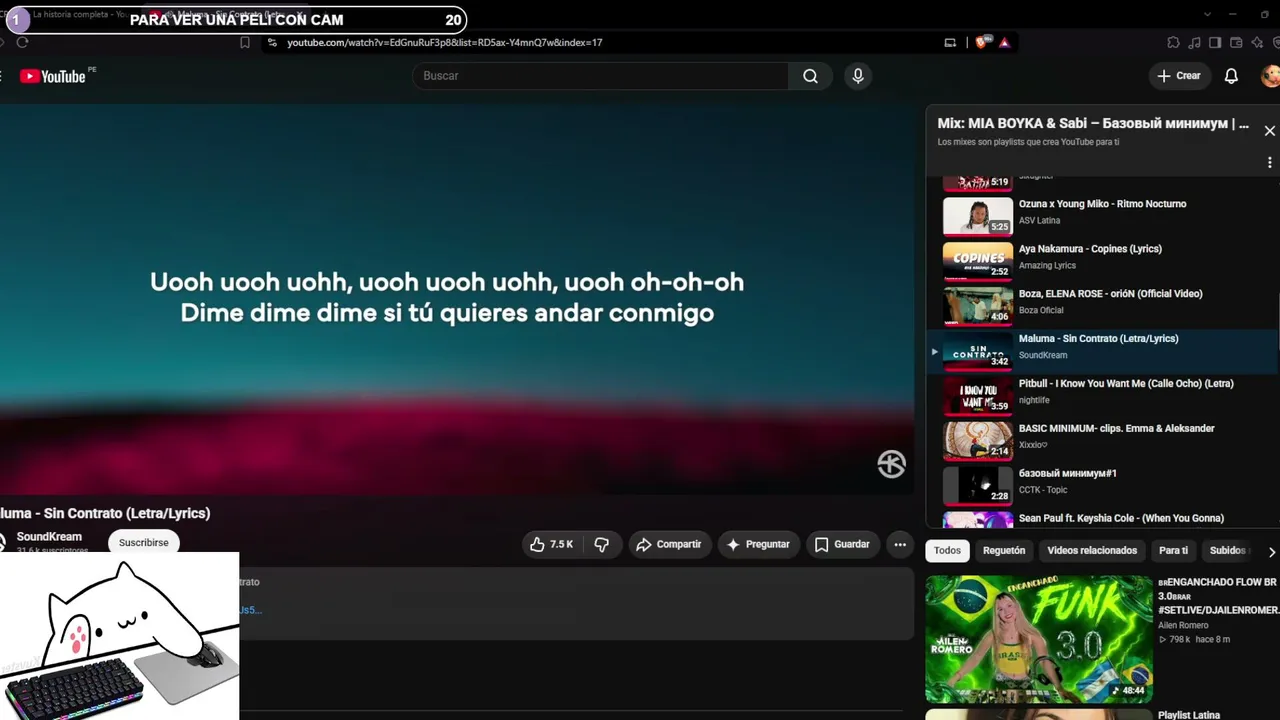Click the Compartir share button
The width and height of the screenshot is (1280, 720).
(669, 544)
